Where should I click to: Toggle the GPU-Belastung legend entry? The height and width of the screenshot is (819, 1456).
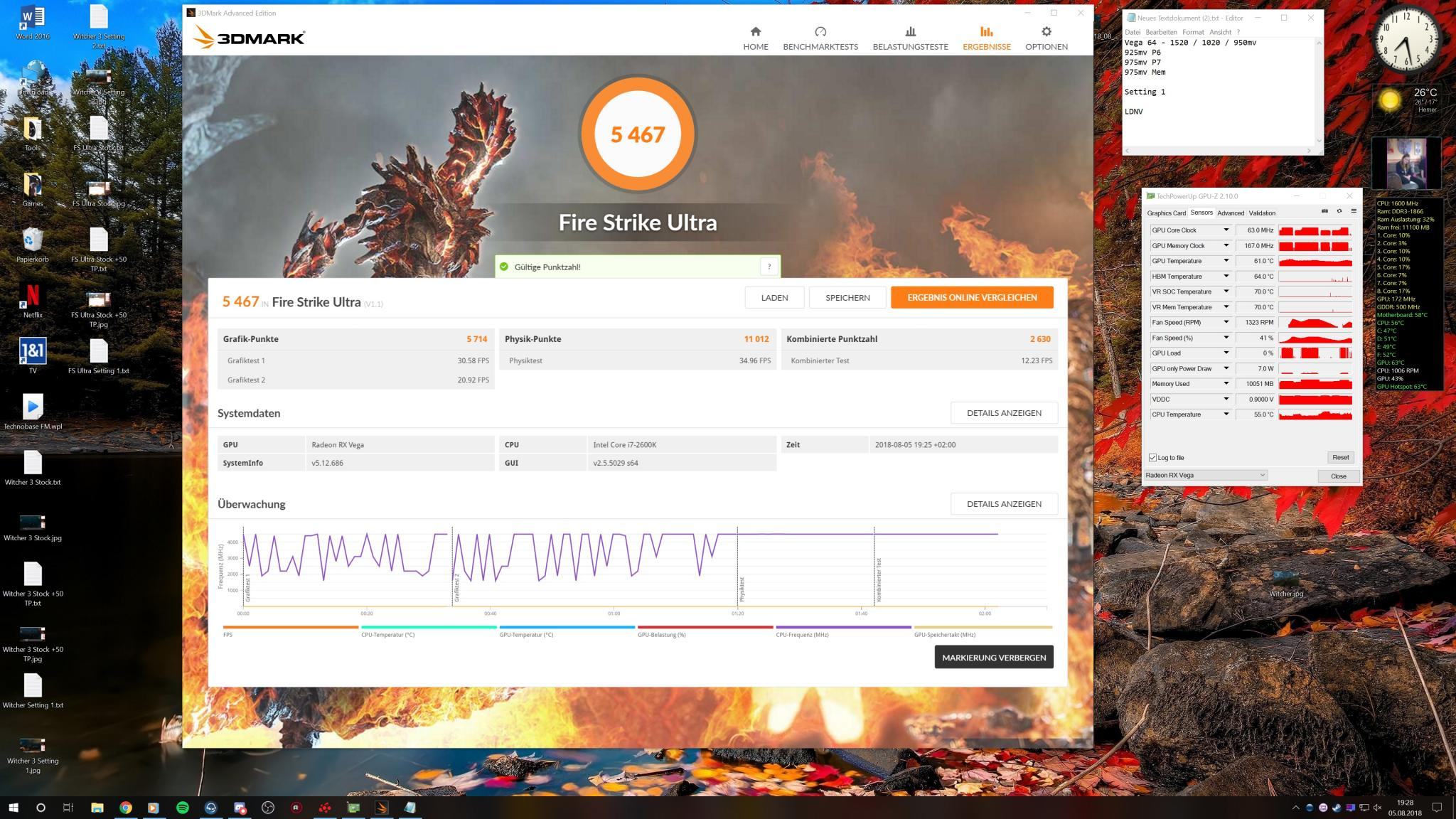tap(705, 631)
